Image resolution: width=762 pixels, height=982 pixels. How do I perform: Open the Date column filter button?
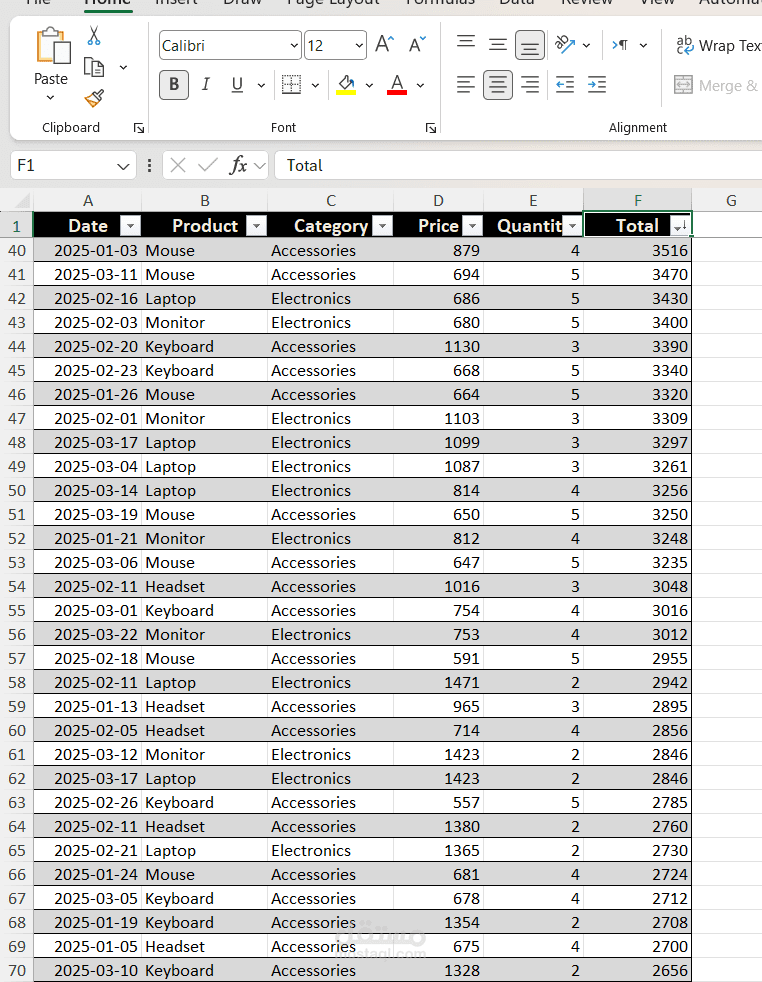click(130, 225)
